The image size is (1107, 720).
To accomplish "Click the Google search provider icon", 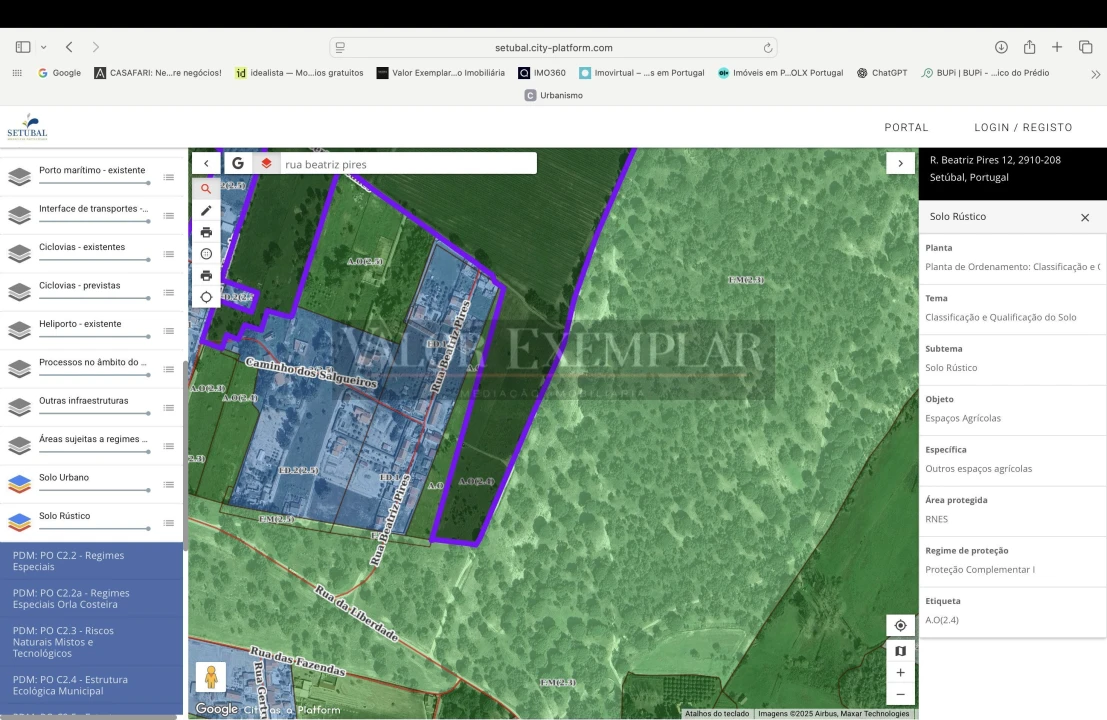I will coord(238,163).
